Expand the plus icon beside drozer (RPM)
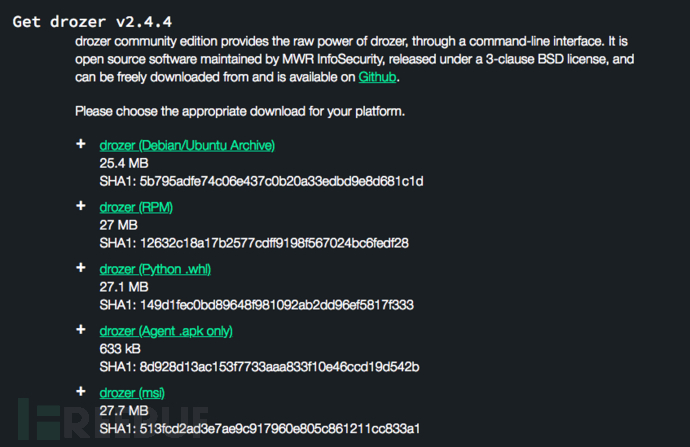 (x=81, y=207)
